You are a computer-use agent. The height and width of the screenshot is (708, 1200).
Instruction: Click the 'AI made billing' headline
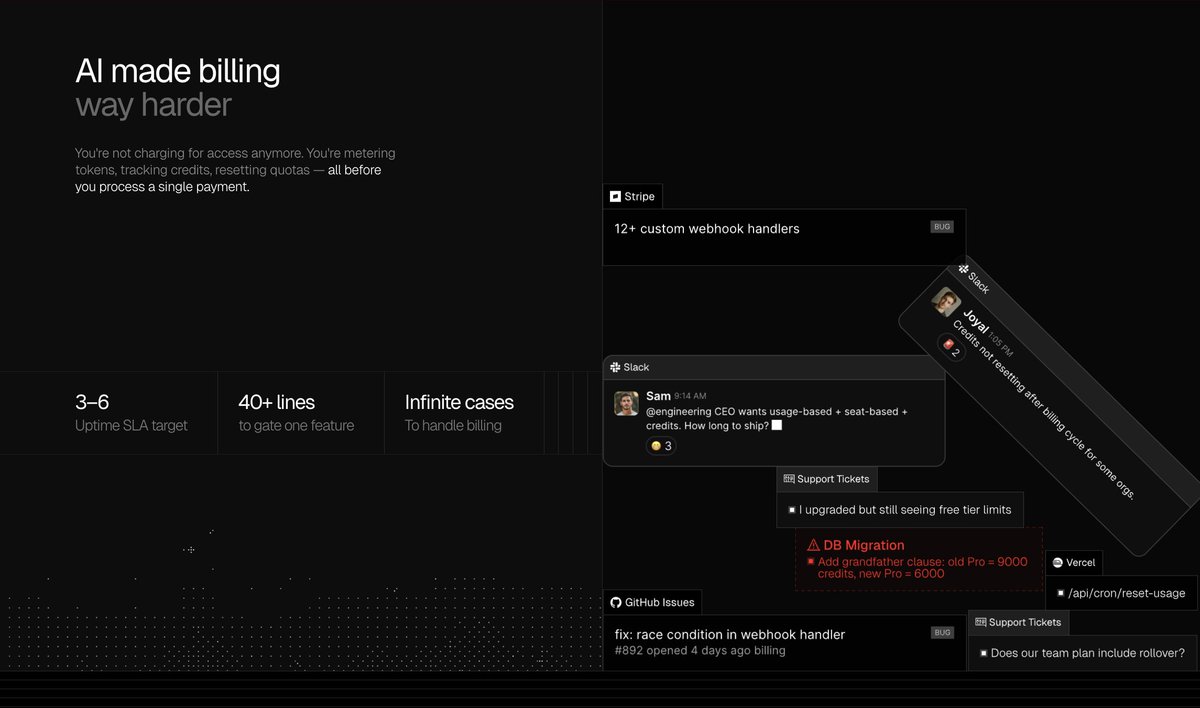point(178,71)
